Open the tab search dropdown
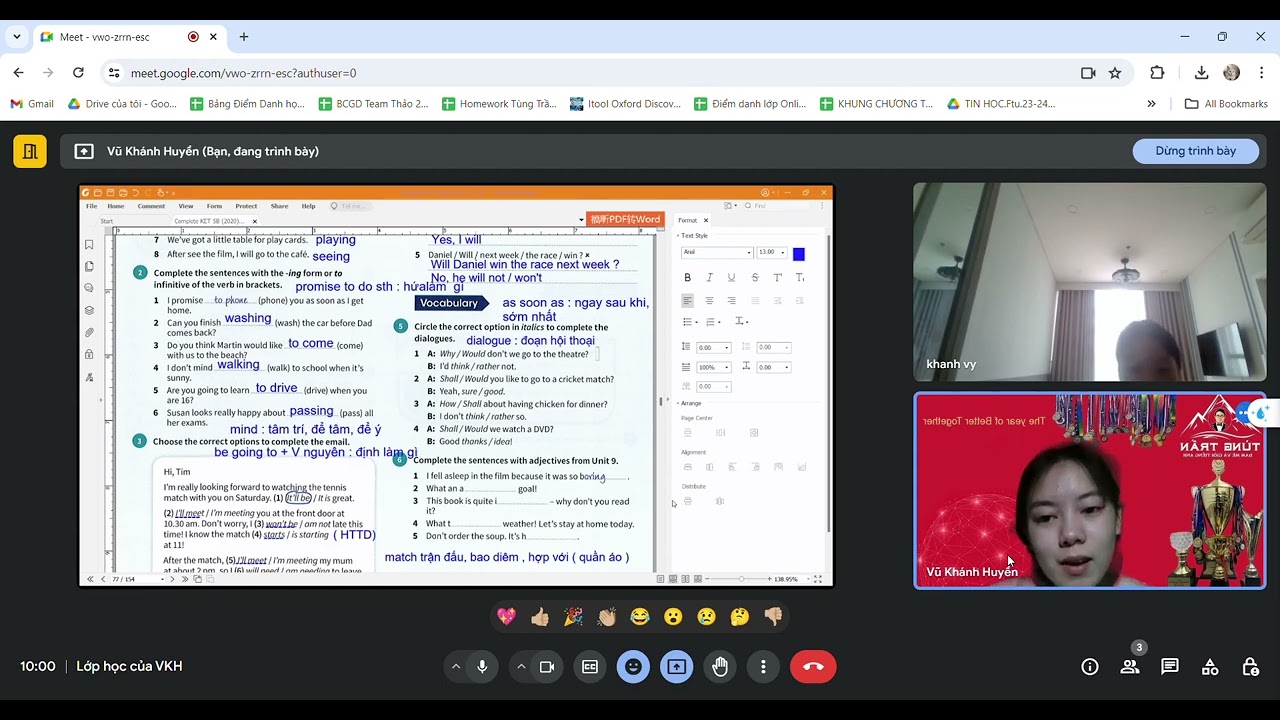1280x720 pixels. coord(16,37)
